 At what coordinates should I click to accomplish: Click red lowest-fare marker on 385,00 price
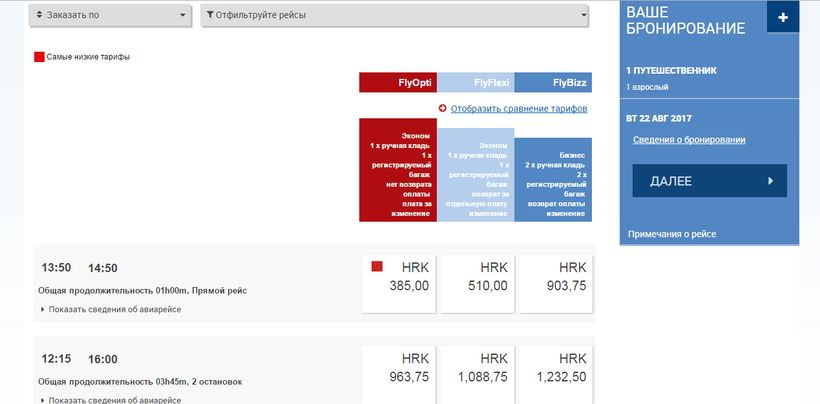[x=377, y=267]
